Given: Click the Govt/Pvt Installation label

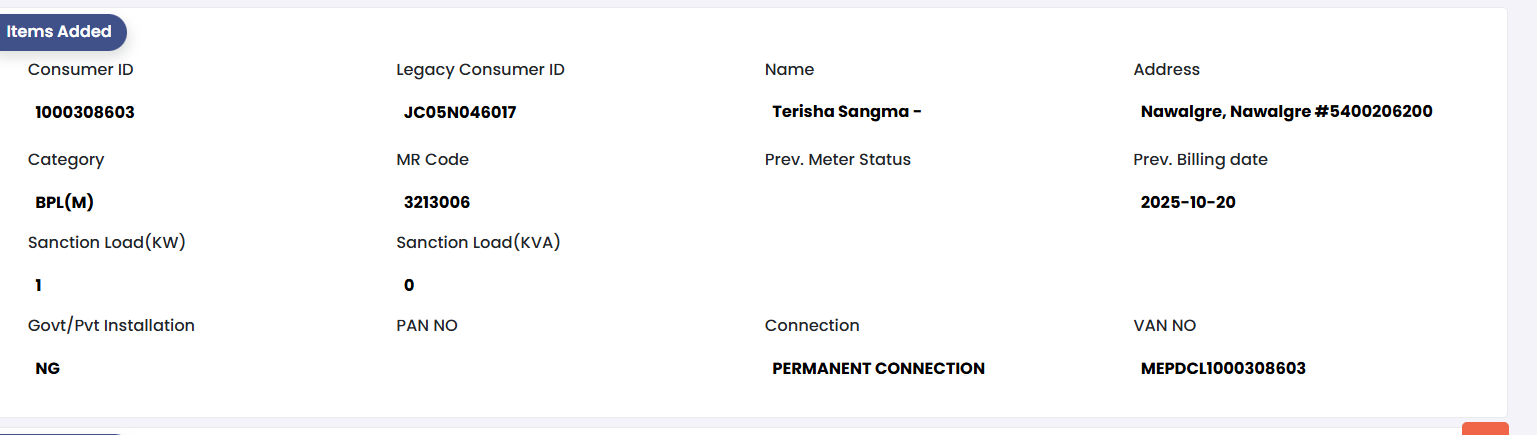Looking at the screenshot, I should tap(111, 326).
